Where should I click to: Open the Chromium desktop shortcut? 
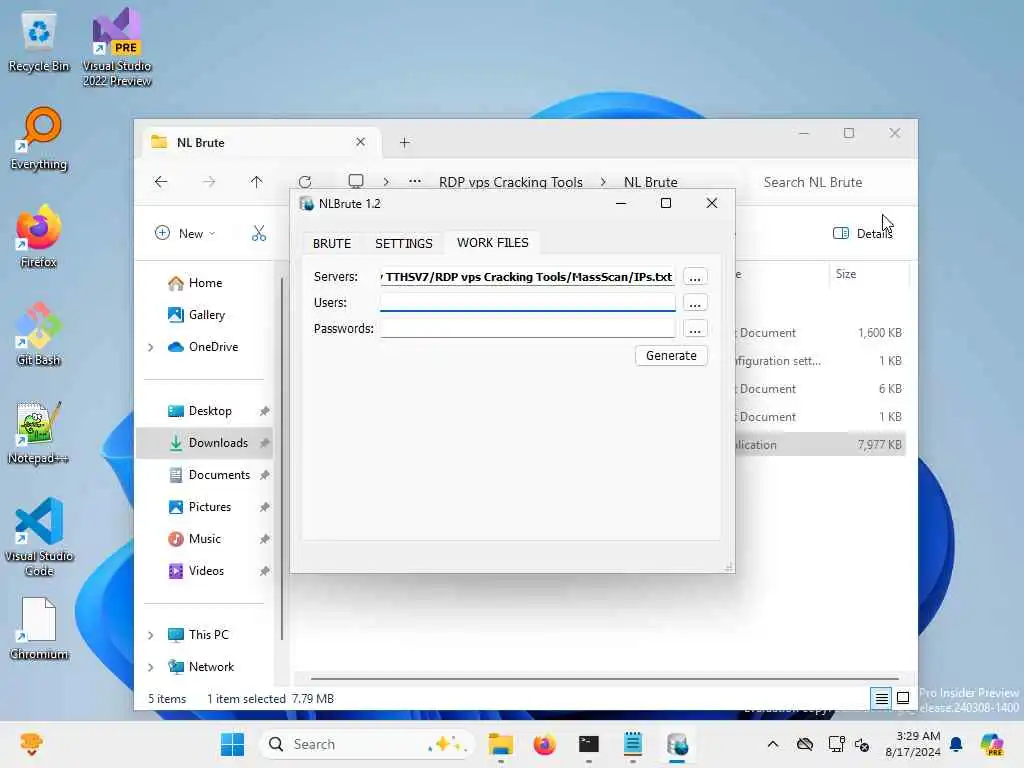click(x=39, y=628)
